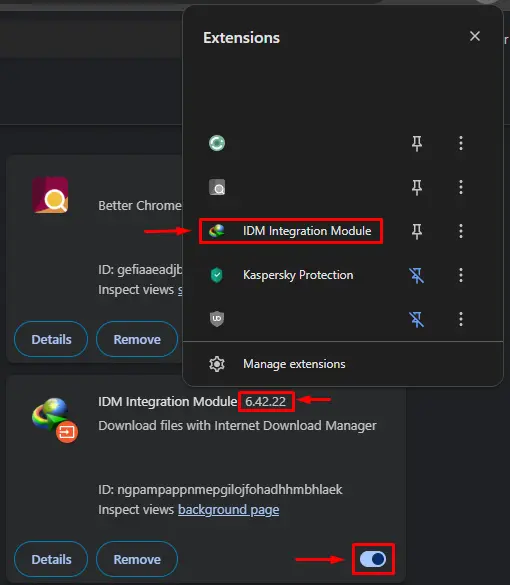The width and height of the screenshot is (510, 585).
Task: Open more options for green circular extension
Action: [x=461, y=143]
